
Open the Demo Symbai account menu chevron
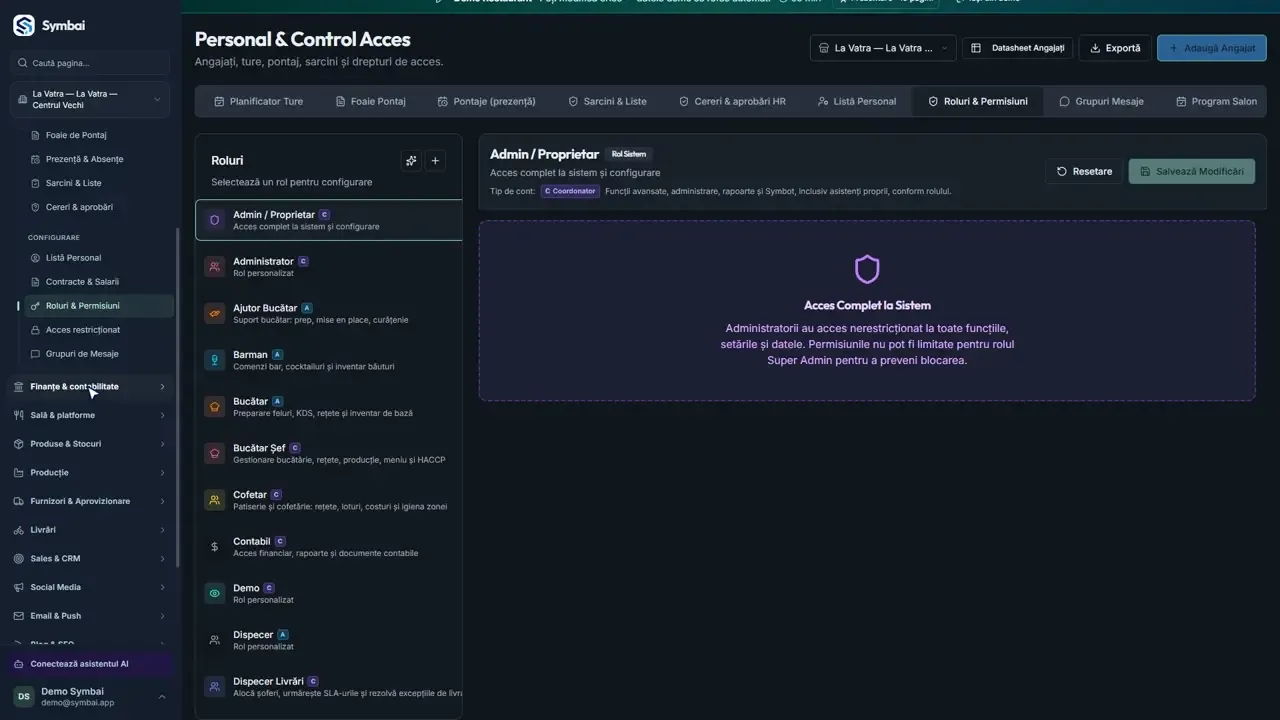[x=162, y=697]
